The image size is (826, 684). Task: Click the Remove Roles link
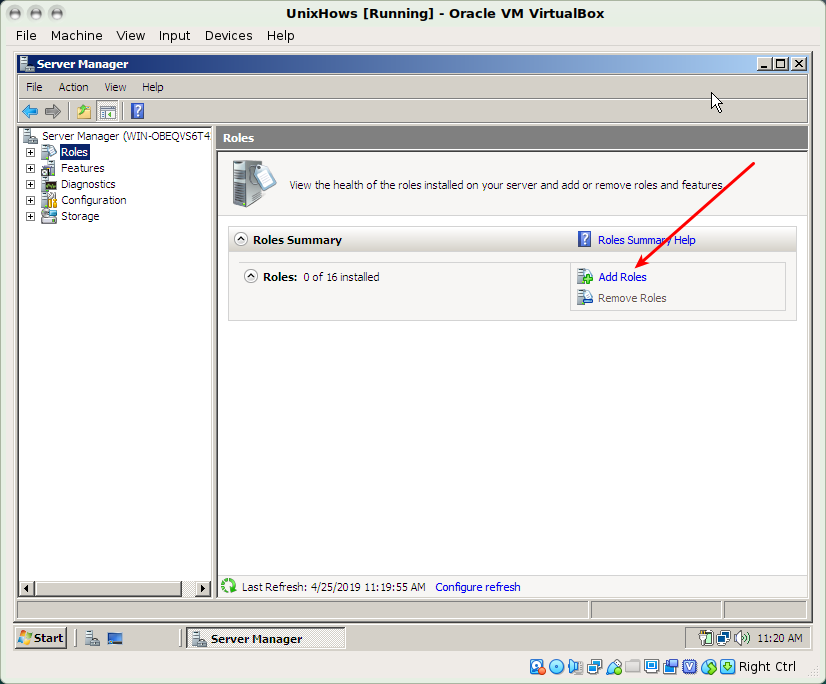click(x=632, y=298)
